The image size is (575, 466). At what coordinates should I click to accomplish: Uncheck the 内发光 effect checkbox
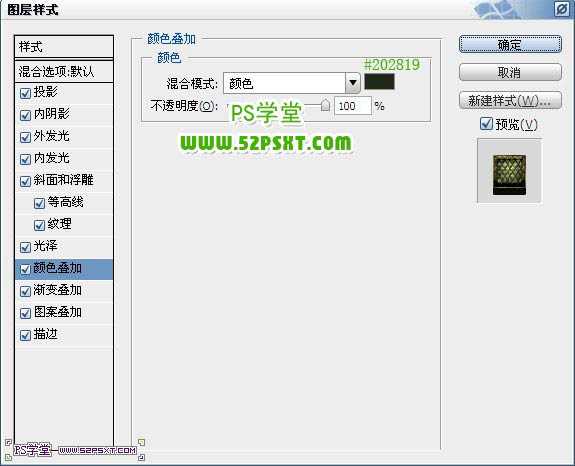pyautogui.click(x=25, y=159)
